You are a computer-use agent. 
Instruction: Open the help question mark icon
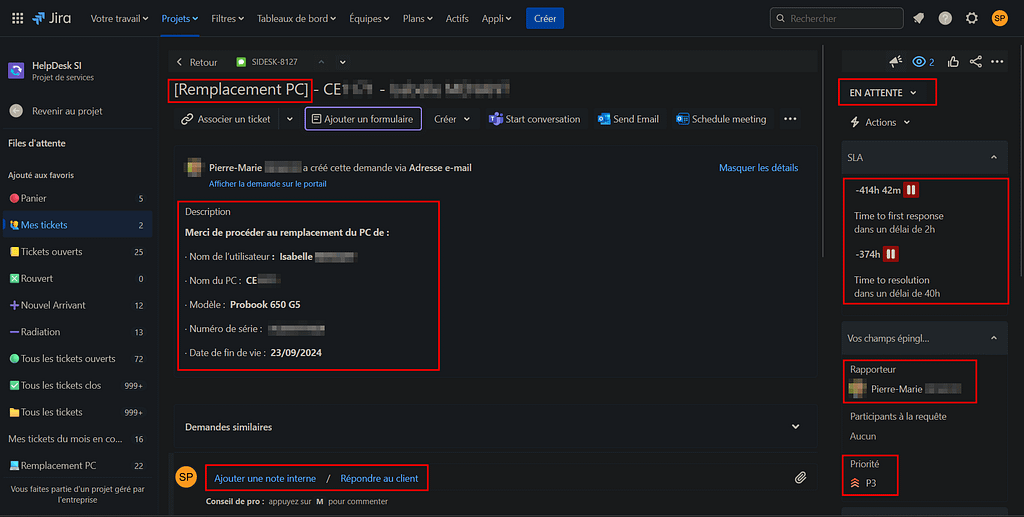click(x=945, y=18)
